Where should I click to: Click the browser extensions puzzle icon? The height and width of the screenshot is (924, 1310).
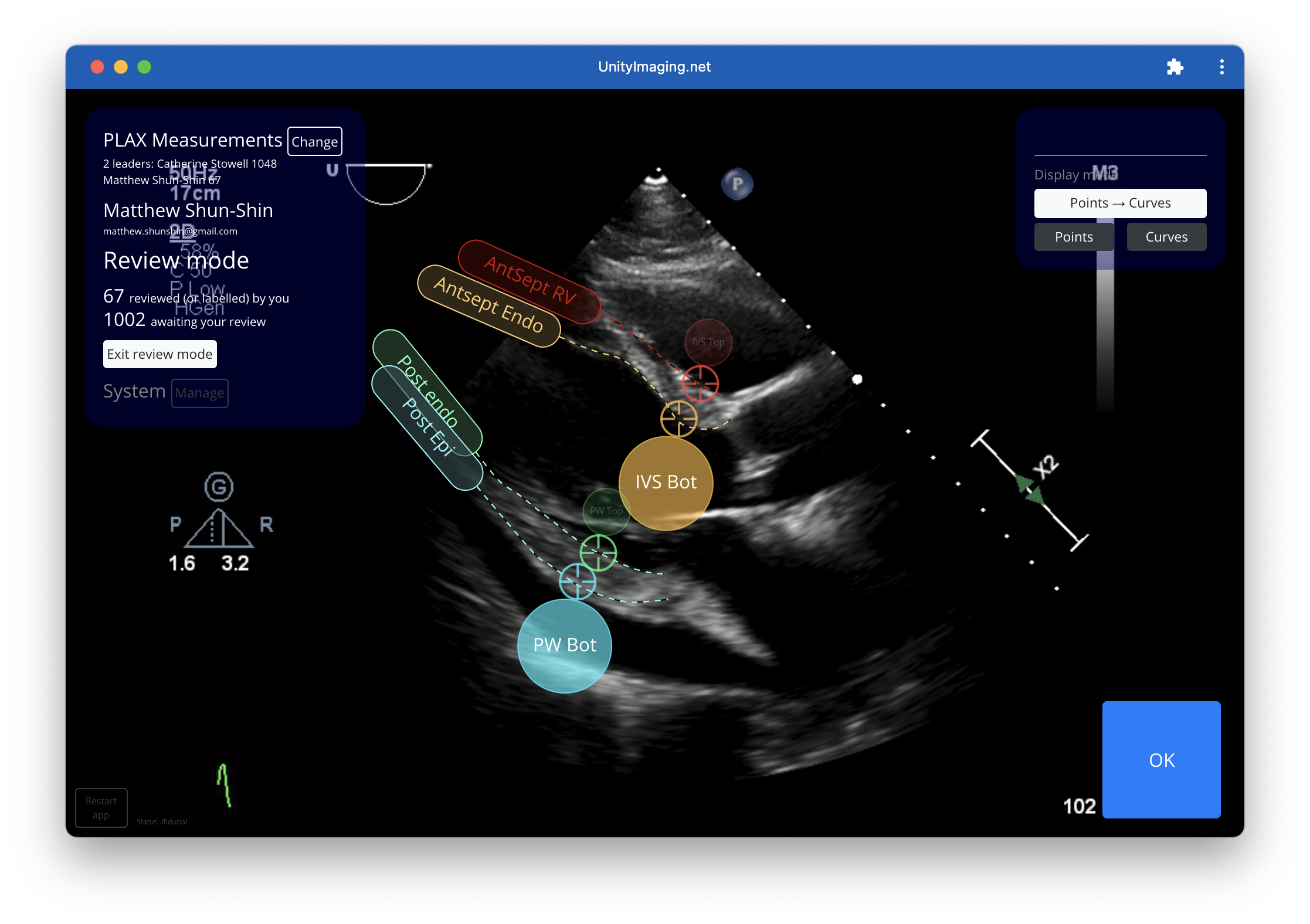point(1175,67)
